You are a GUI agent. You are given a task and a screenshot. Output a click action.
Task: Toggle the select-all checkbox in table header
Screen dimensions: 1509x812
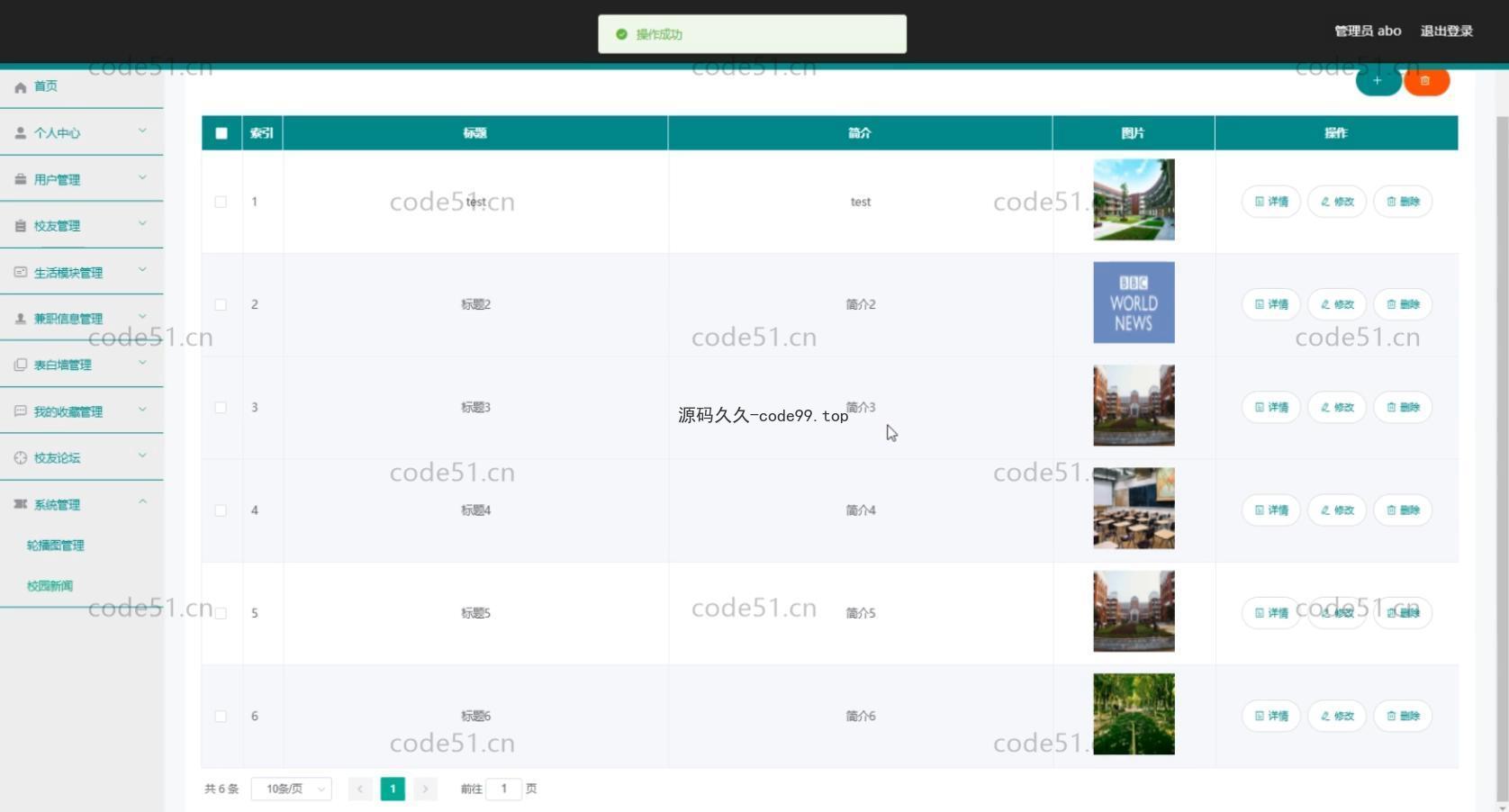click(221, 133)
